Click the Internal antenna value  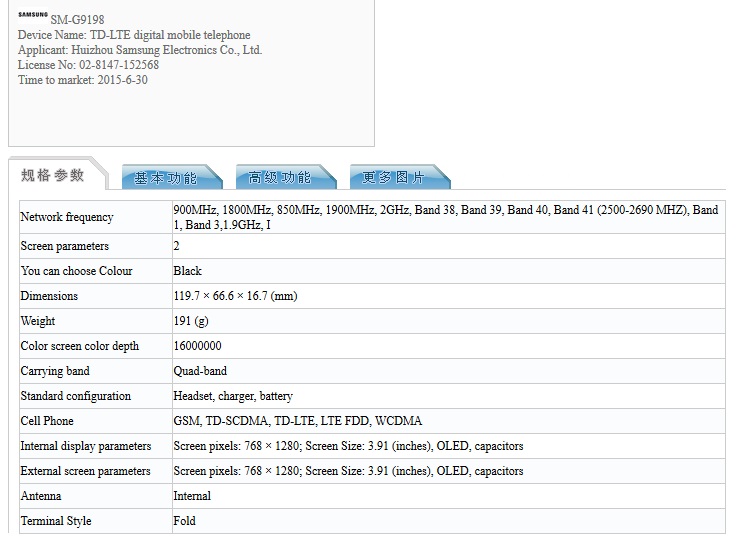tap(192, 496)
